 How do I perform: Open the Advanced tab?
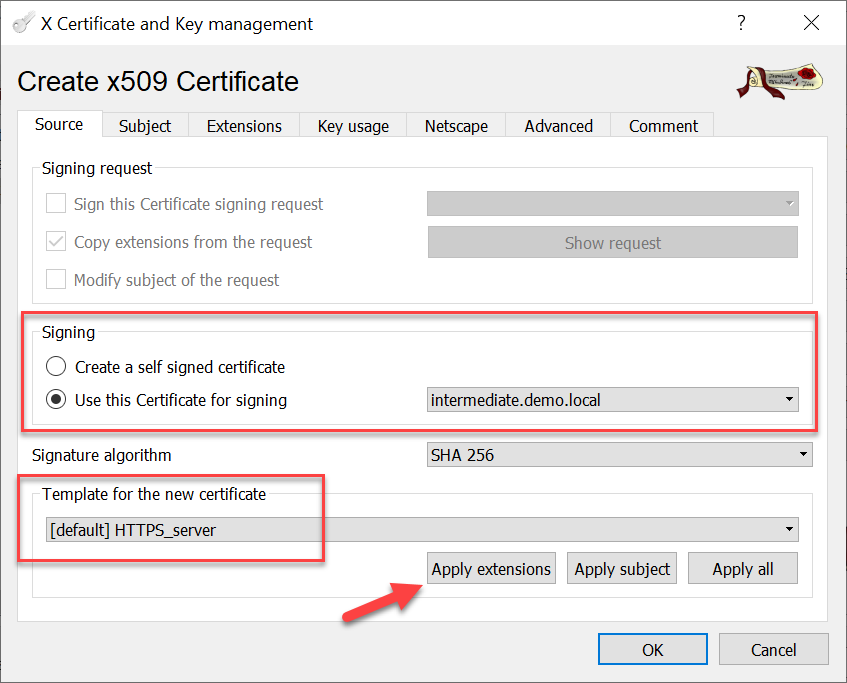(x=558, y=126)
